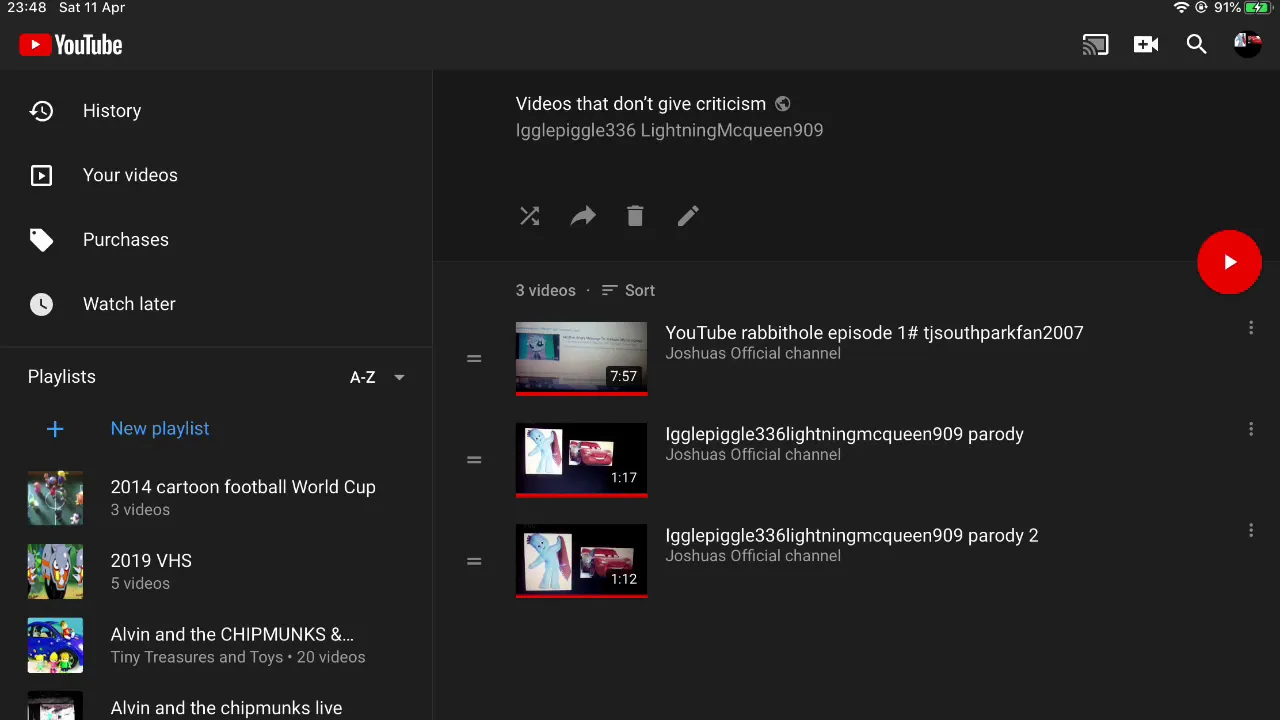The height and width of the screenshot is (720, 1280).
Task: Tap the Wi-Fi icon in status bar
Action: click(1181, 8)
